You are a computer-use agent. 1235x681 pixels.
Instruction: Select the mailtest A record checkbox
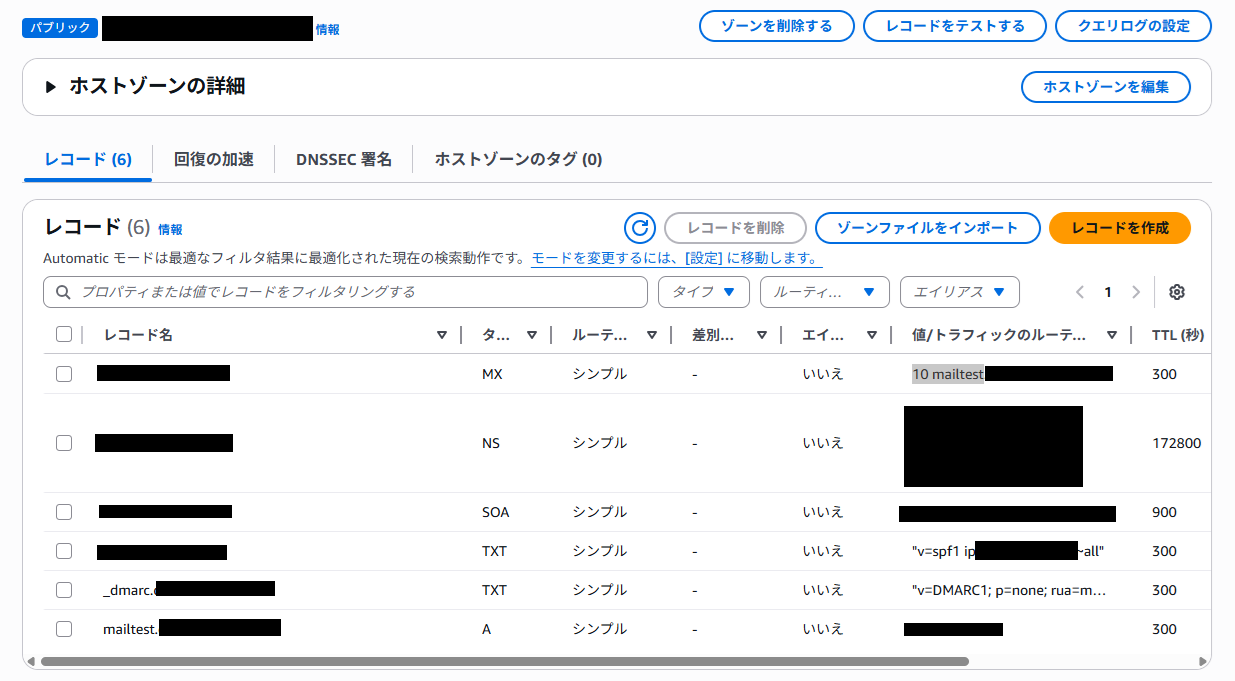pyautogui.click(x=64, y=629)
